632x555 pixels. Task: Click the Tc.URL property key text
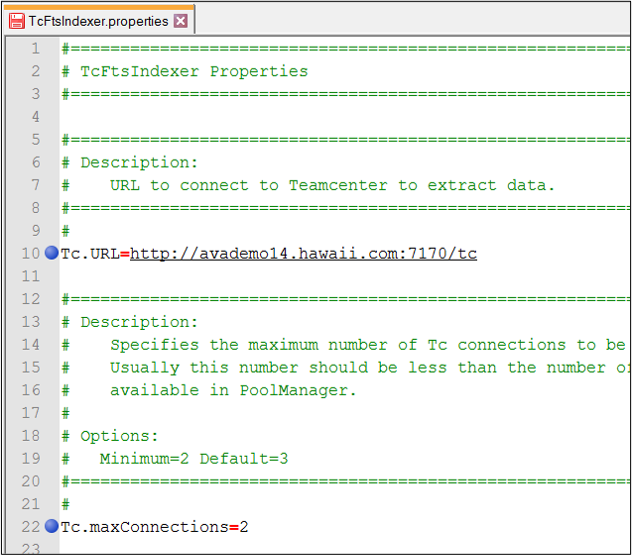coord(90,253)
